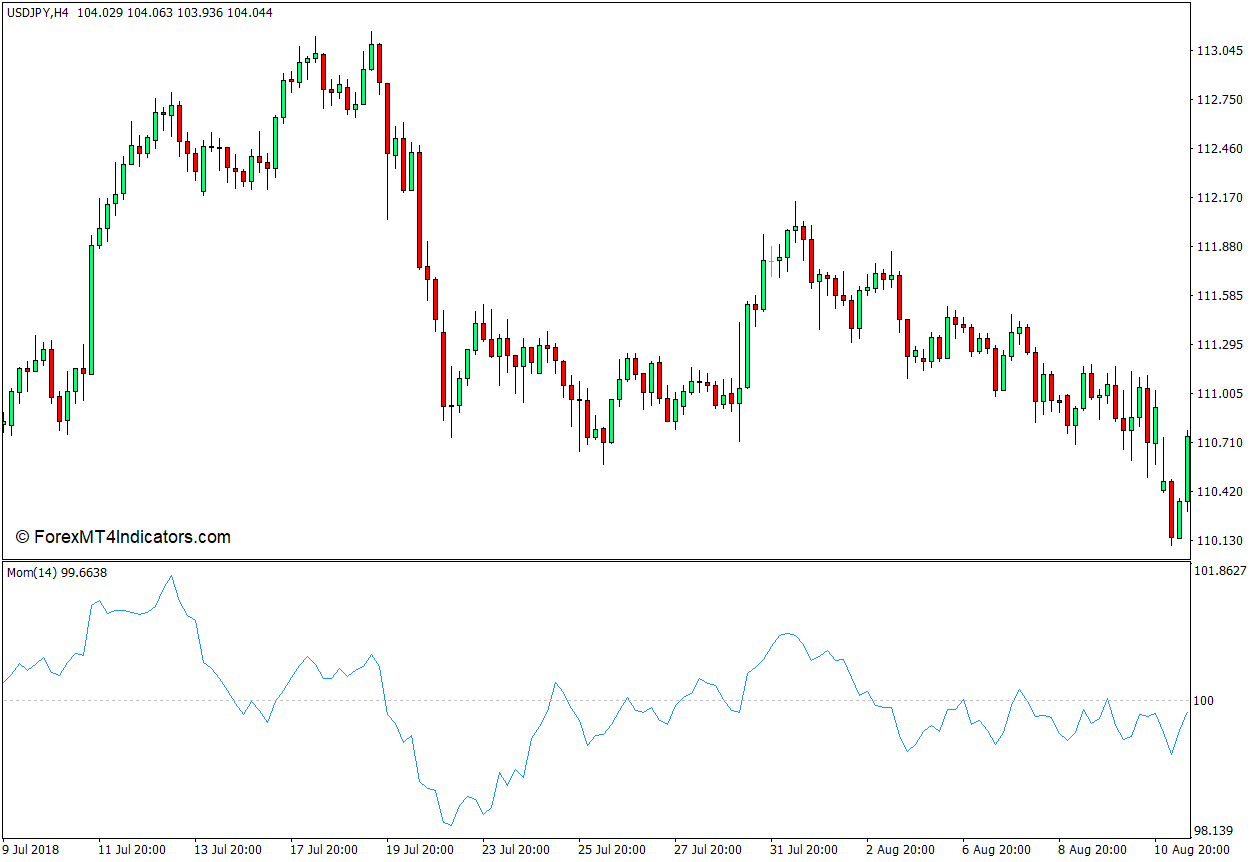
Task: Click the USDJPY,H4 chart title label
Action: [x=39, y=12]
